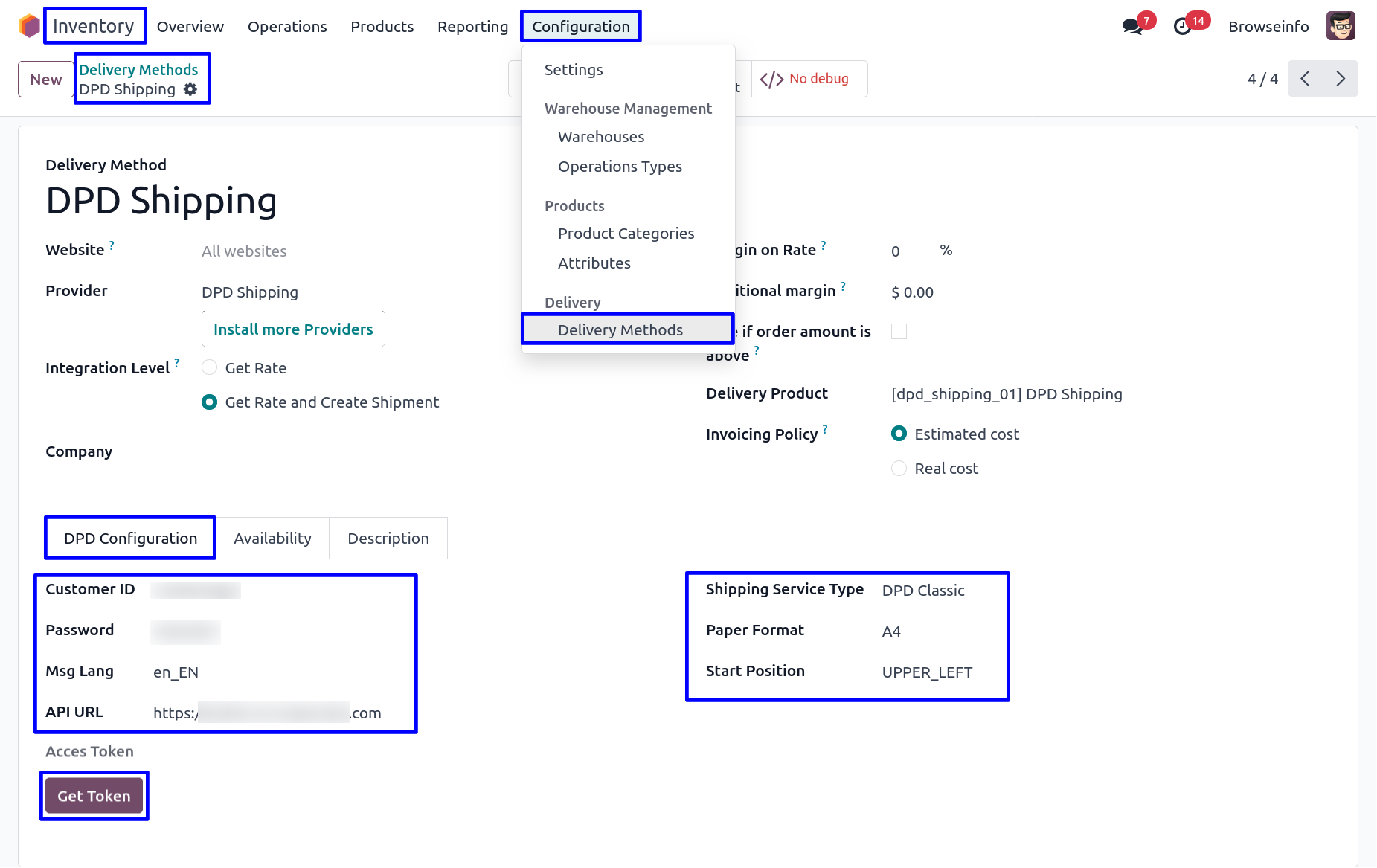The height and width of the screenshot is (868, 1377).
Task: Select the Real cost invoicing policy
Action: [x=899, y=468]
